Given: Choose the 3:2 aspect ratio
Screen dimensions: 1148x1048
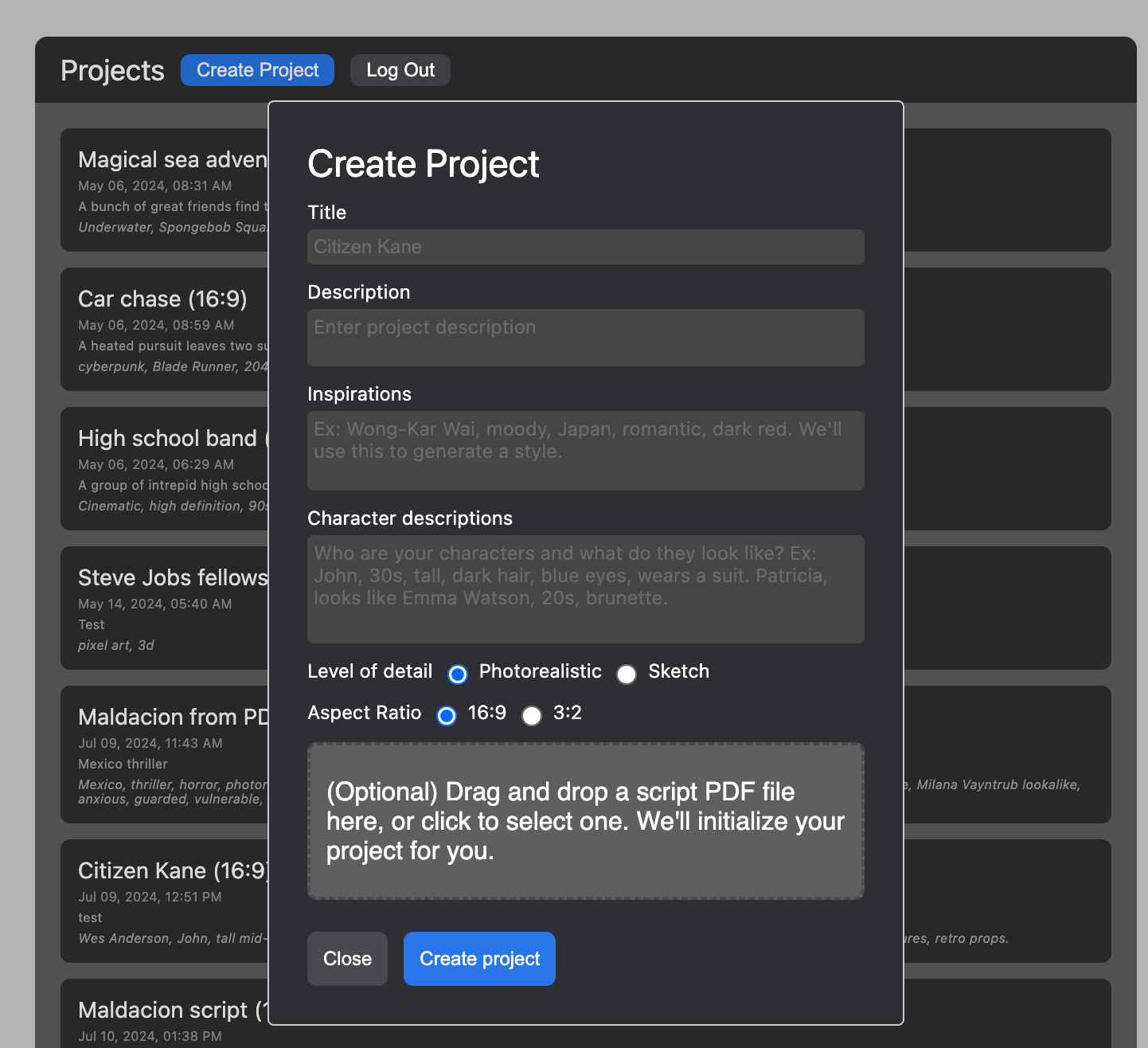Looking at the screenshot, I should (x=531, y=715).
